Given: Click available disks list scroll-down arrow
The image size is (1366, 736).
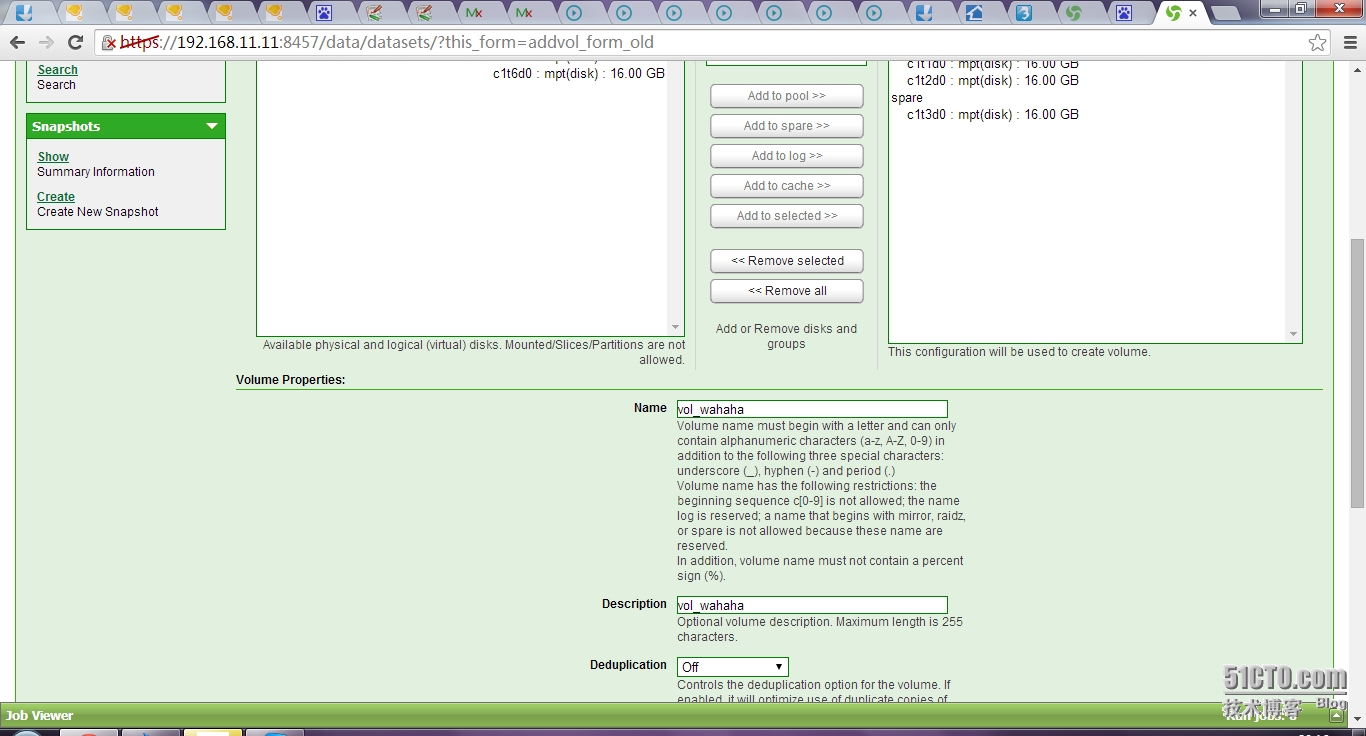Looking at the screenshot, I should (x=675, y=327).
